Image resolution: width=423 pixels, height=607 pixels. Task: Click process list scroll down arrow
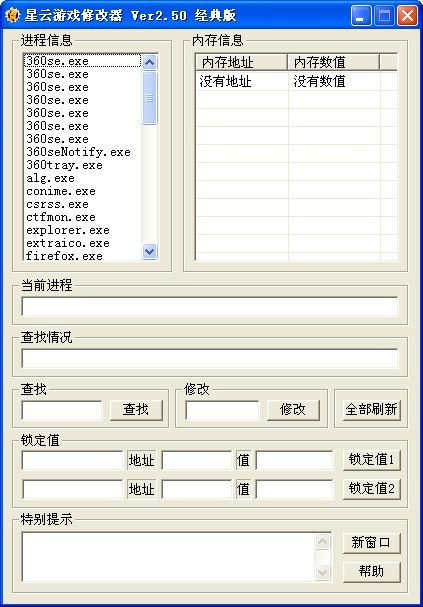(x=149, y=252)
